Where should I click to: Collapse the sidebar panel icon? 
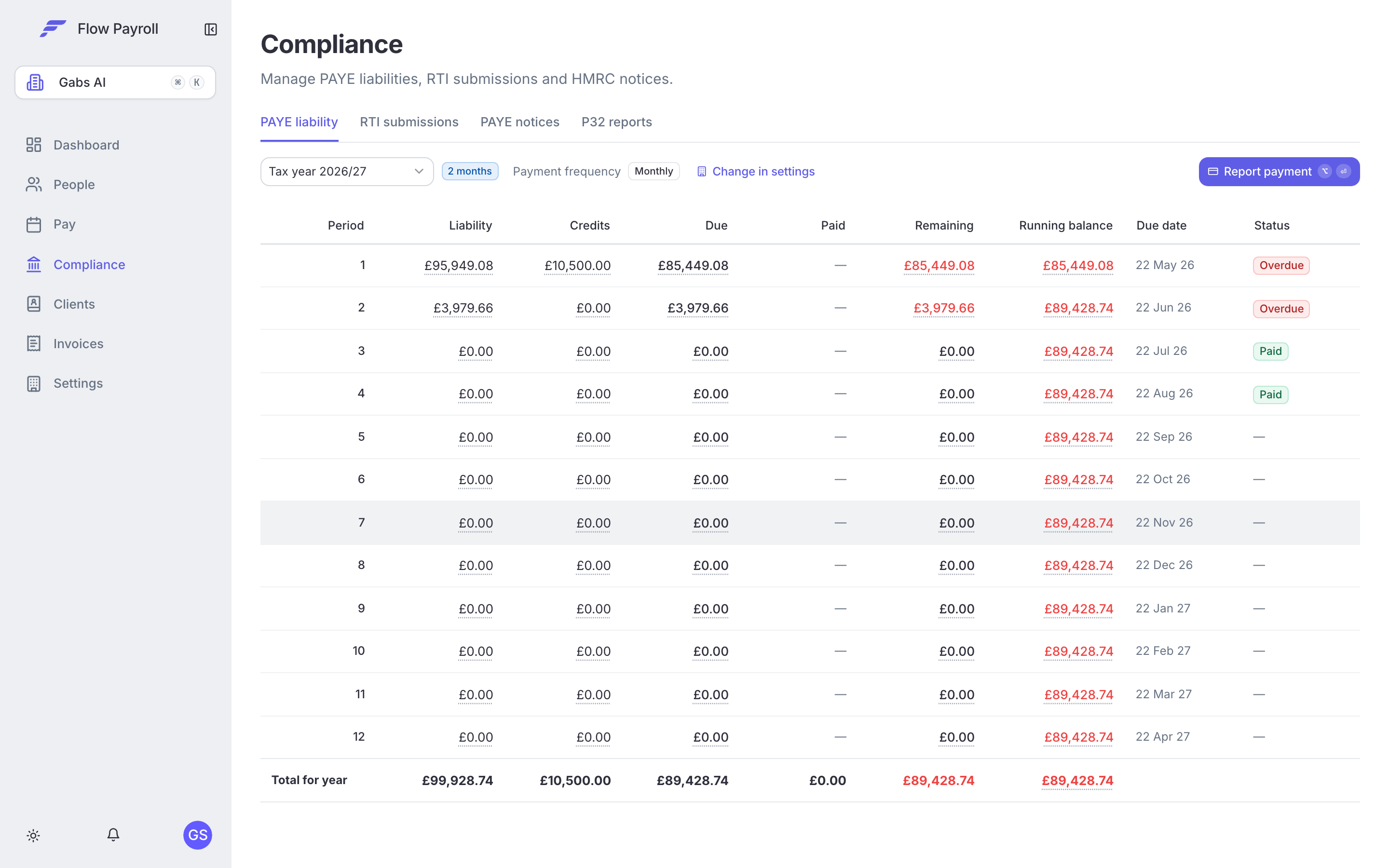(x=211, y=29)
